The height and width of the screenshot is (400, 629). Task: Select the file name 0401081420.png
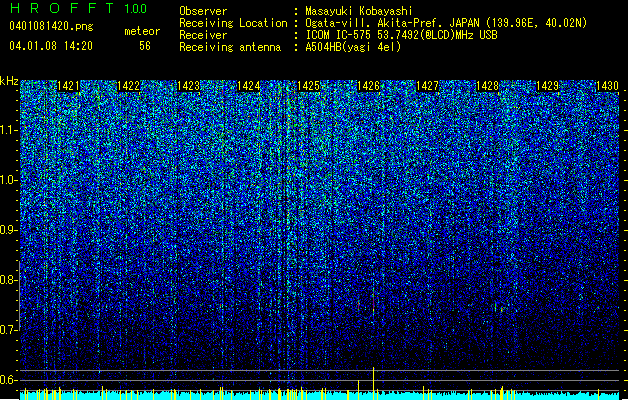[51, 26]
